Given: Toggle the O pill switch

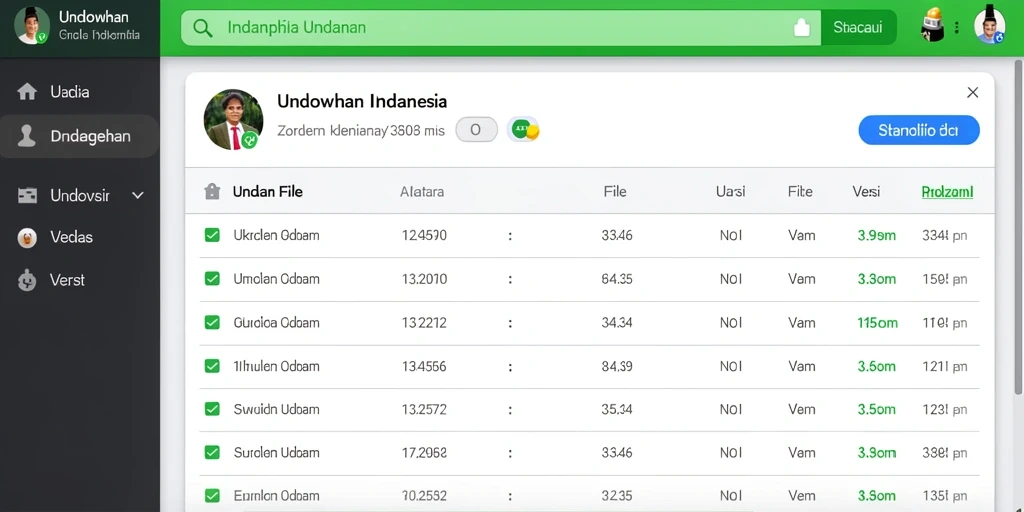Looking at the screenshot, I should 476,130.
